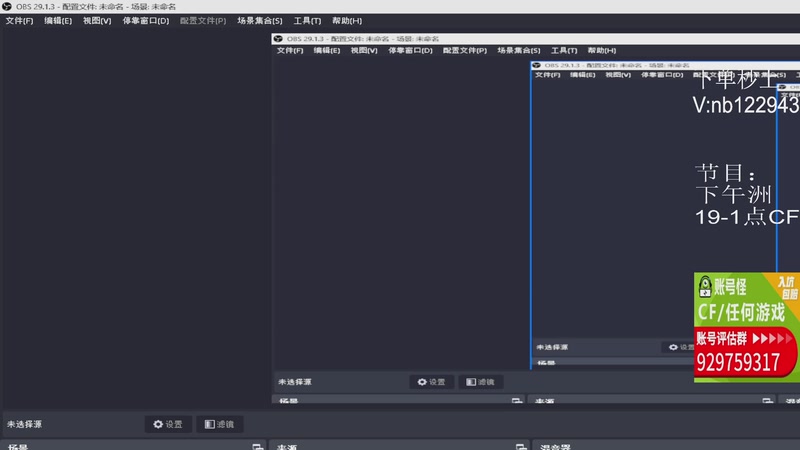Viewport: 800px width, 450px height.
Task: Open the 停靠窗口(D) menu in the outer OBS window
Action: coord(145,21)
